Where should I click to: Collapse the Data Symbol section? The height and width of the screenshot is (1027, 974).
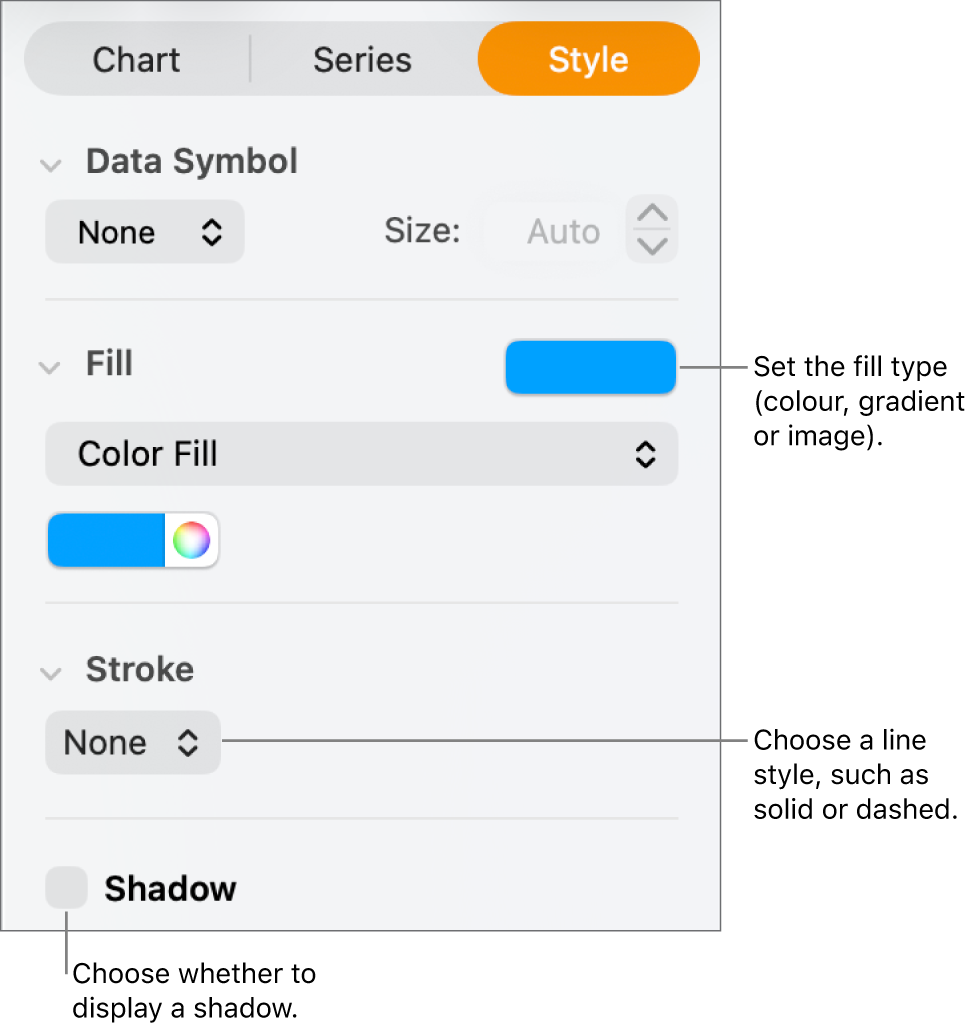(50, 164)
